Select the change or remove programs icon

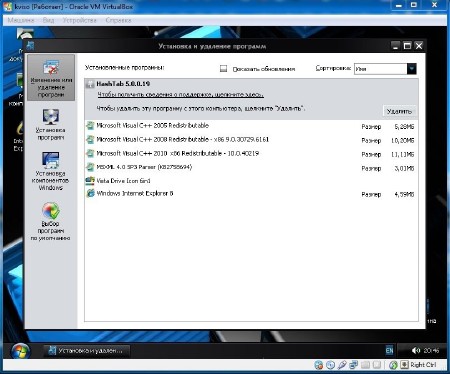(x=51, y=68)
